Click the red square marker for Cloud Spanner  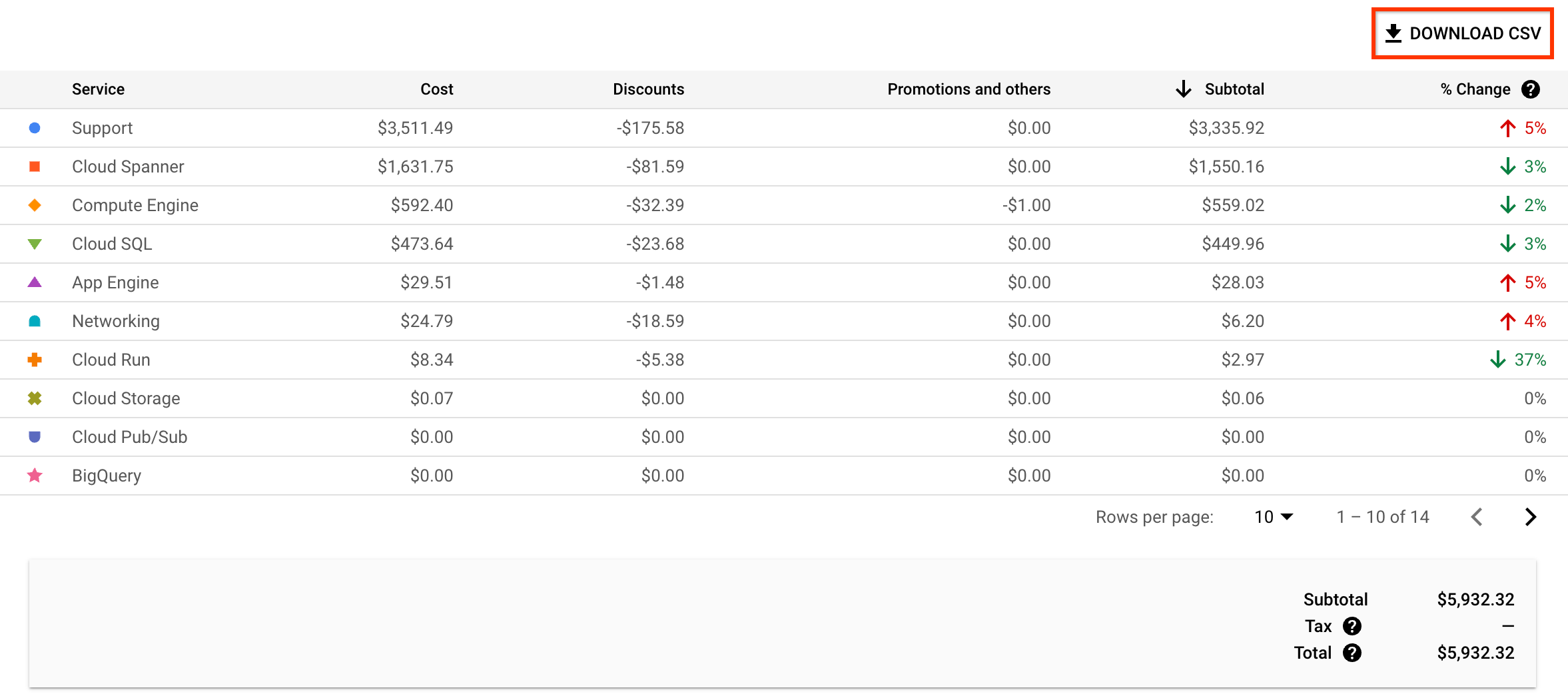(35, 167)
